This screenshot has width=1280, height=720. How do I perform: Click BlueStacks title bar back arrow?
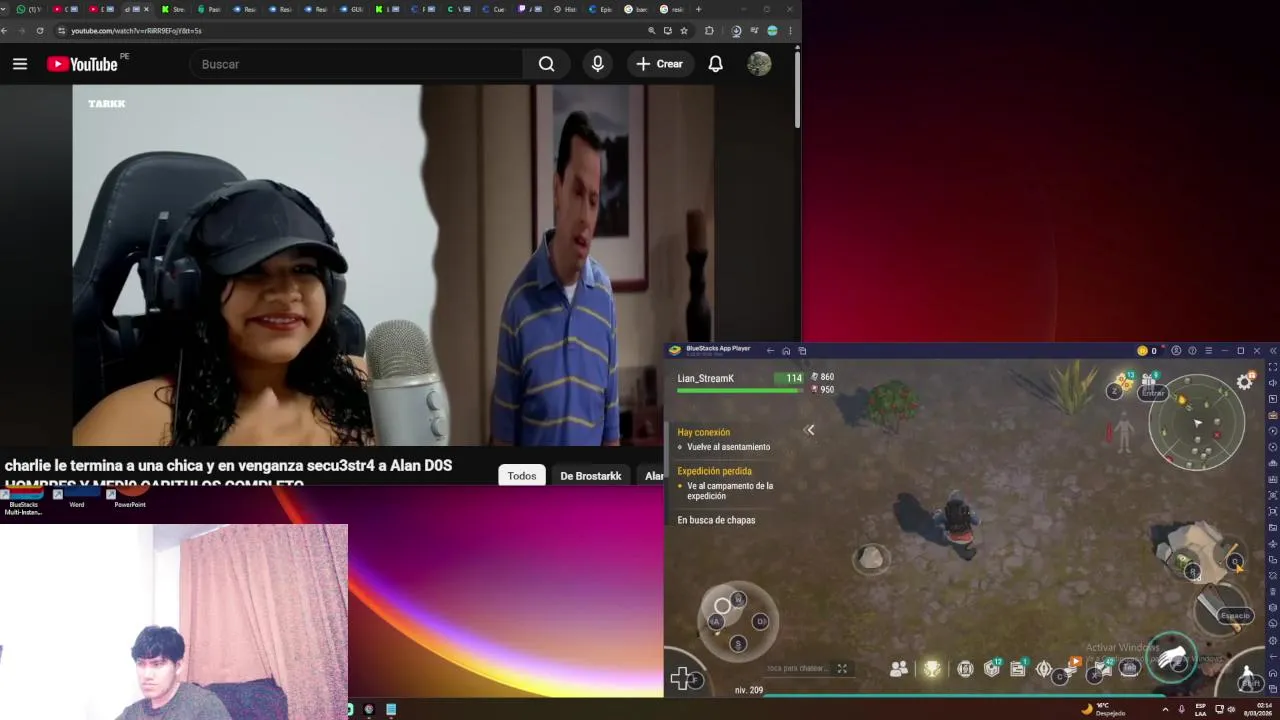(x=770, y=351)
